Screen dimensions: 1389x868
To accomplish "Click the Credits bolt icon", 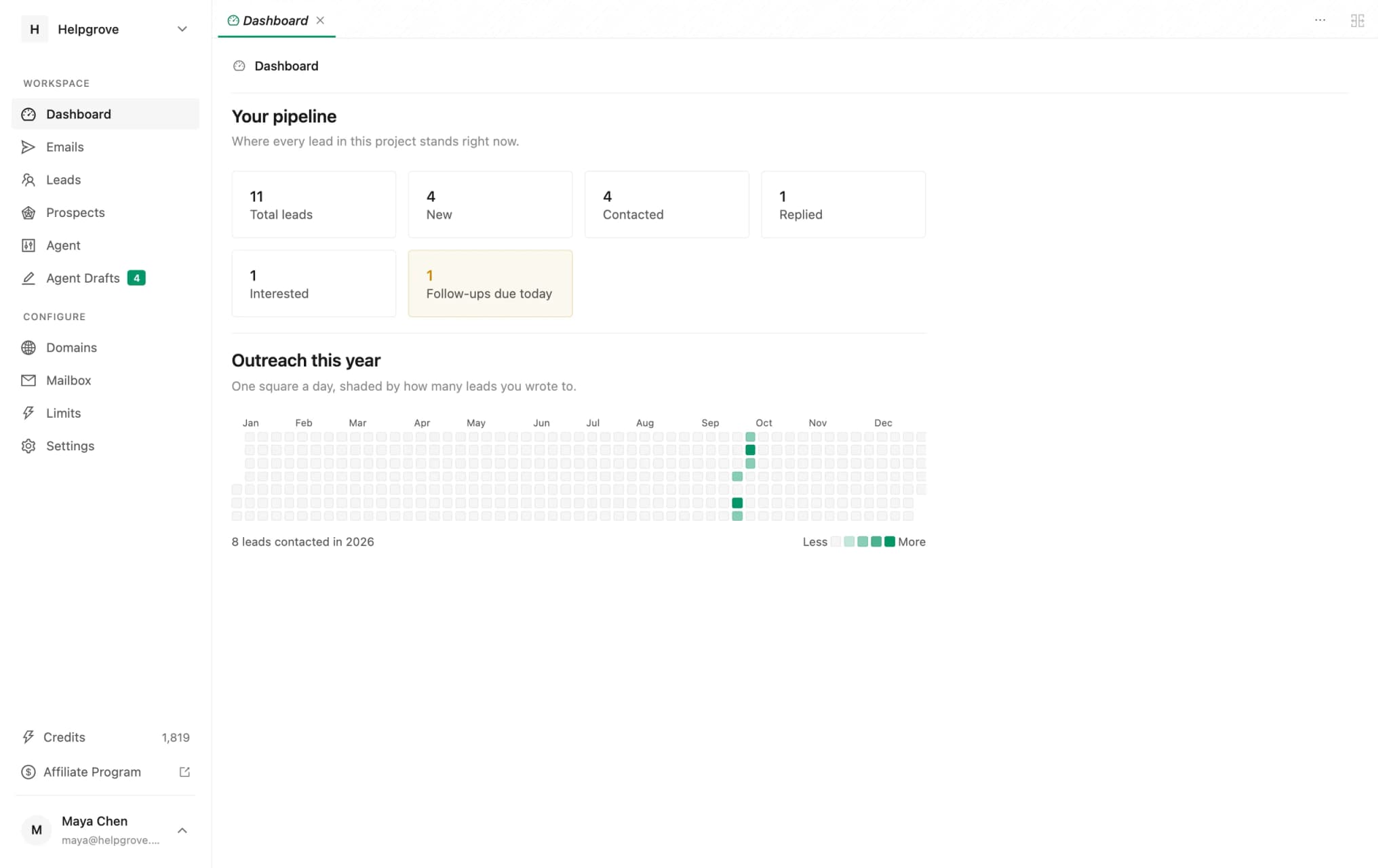I will 28,737.
